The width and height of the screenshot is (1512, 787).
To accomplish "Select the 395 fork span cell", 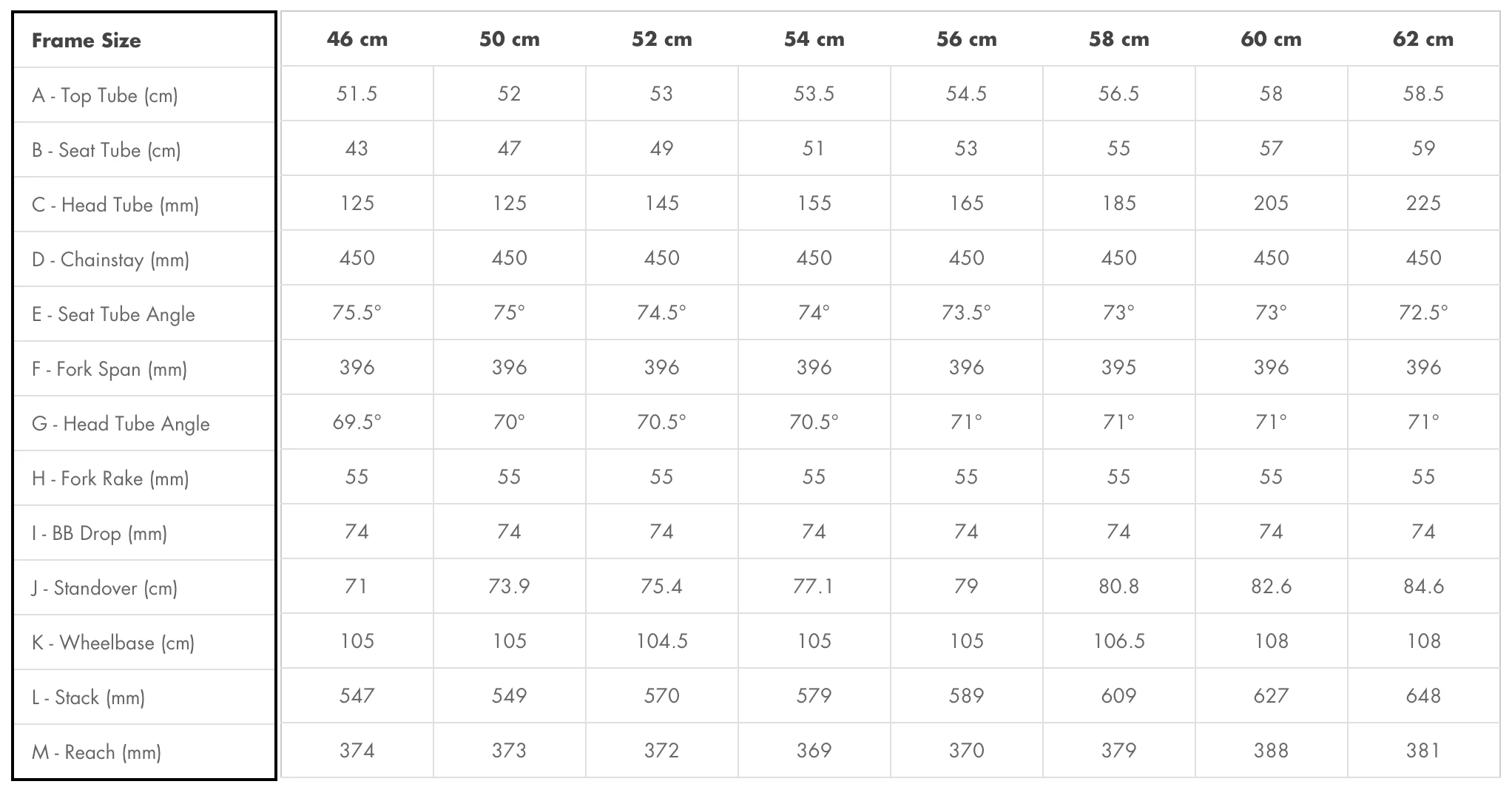I will pos(1118,368).
